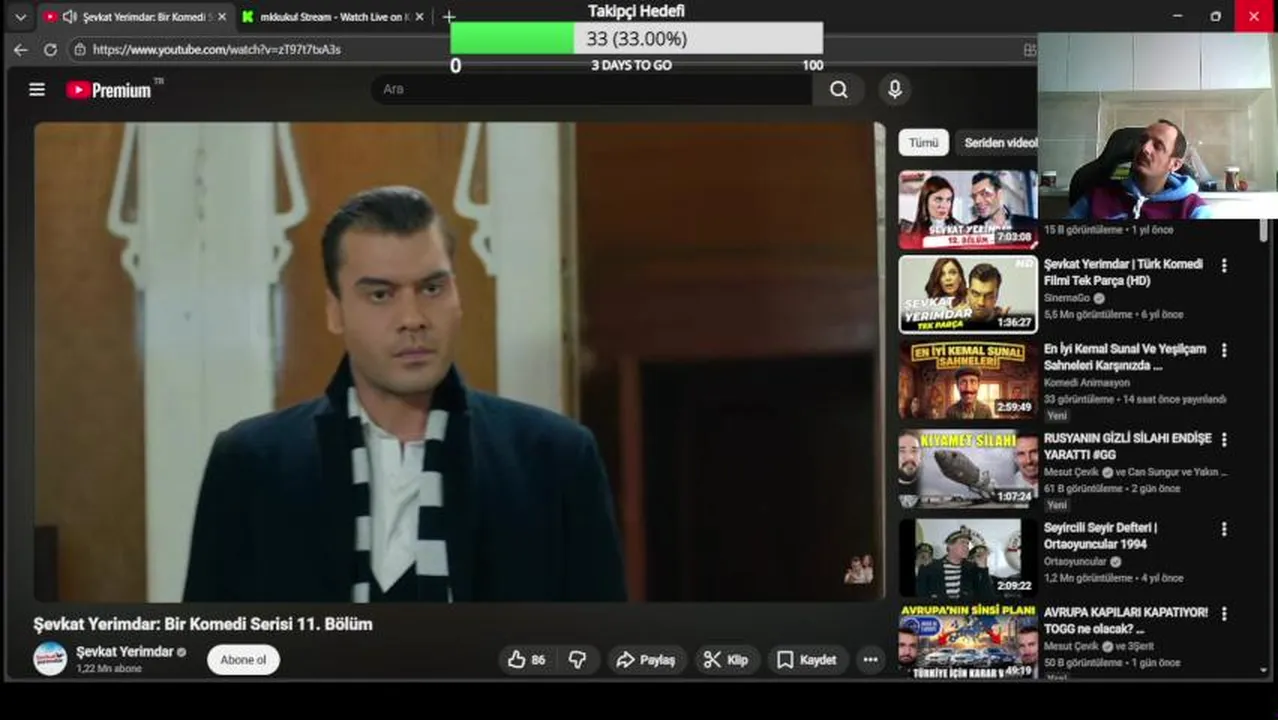
Task: Reload the page with refresh icon
Action: [50, 49]
